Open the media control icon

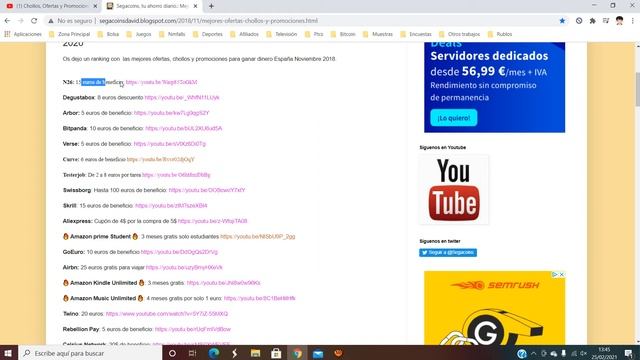[606, 21]
